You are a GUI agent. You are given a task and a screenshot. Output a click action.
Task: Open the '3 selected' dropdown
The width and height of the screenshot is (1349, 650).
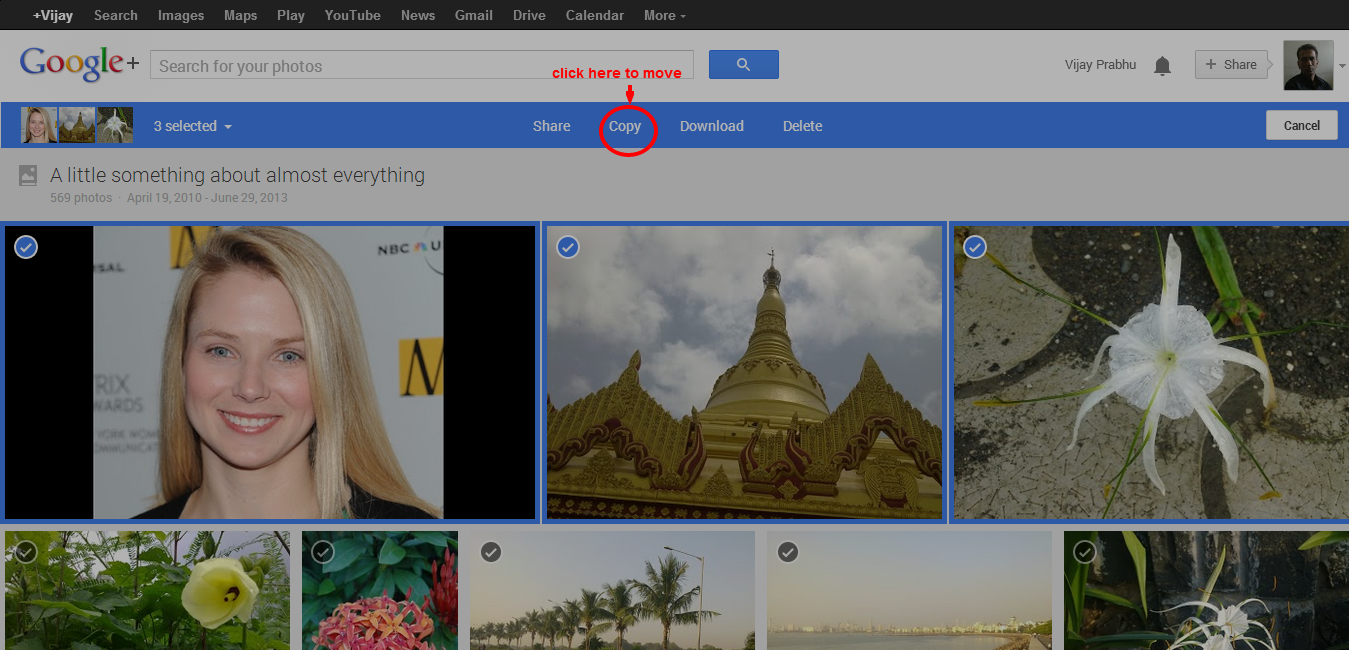(x=192, y=125)
